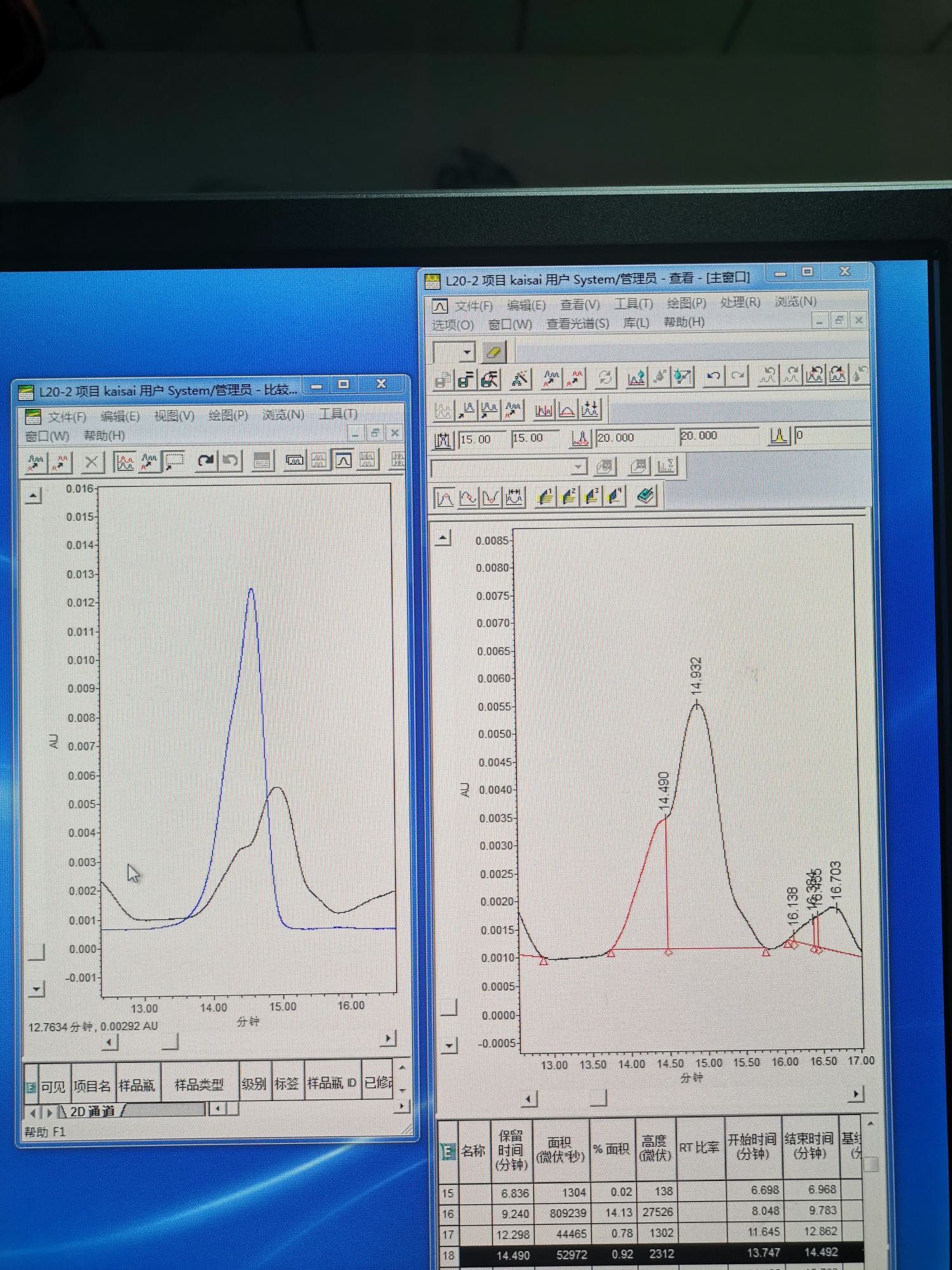Click the eraser icon in Review toolbar
Screen dimensions: 952x1270
click(x=493, y=352)
